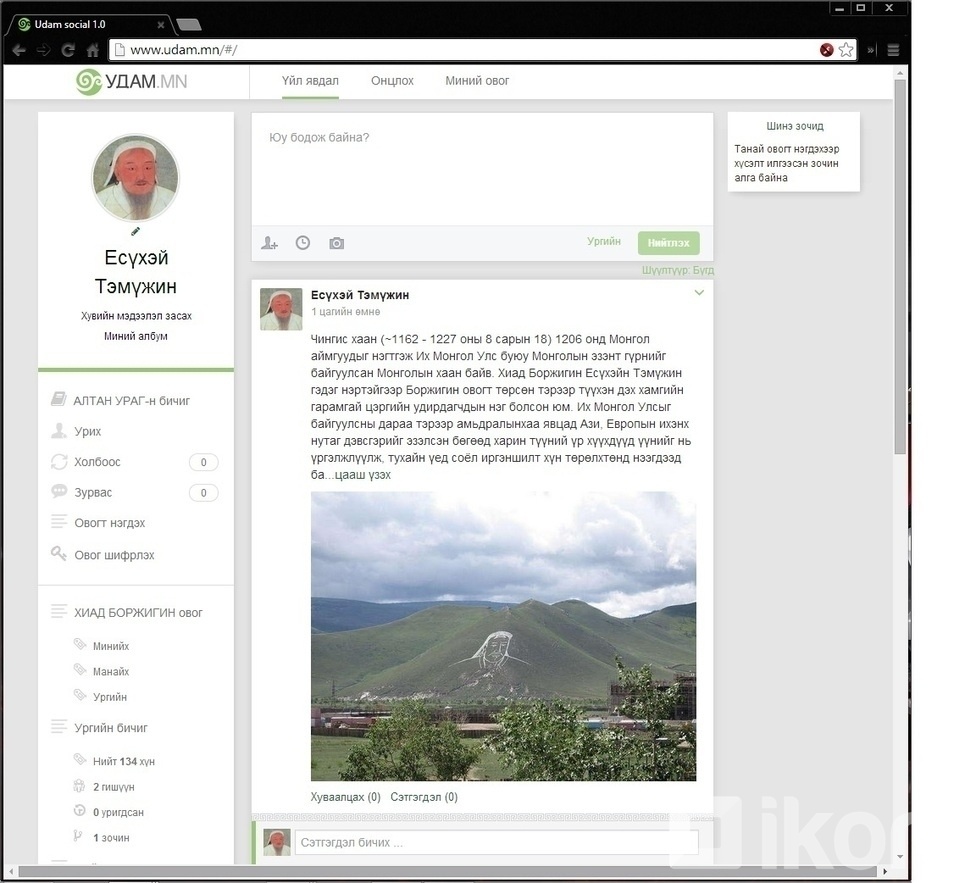This screenshot has height=883, width=976.
Task: Click the Хуваалцах (0) share link
Action: pos(345,797)
